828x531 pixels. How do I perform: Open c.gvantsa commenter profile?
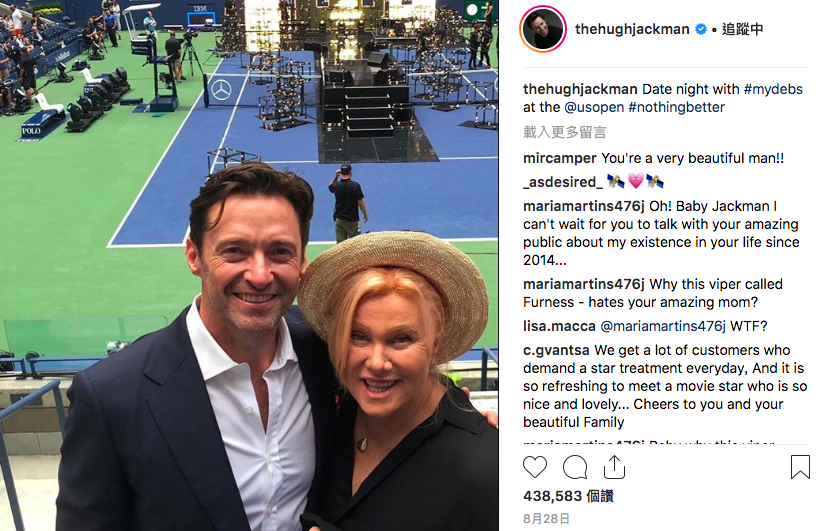tap(556, 350)
